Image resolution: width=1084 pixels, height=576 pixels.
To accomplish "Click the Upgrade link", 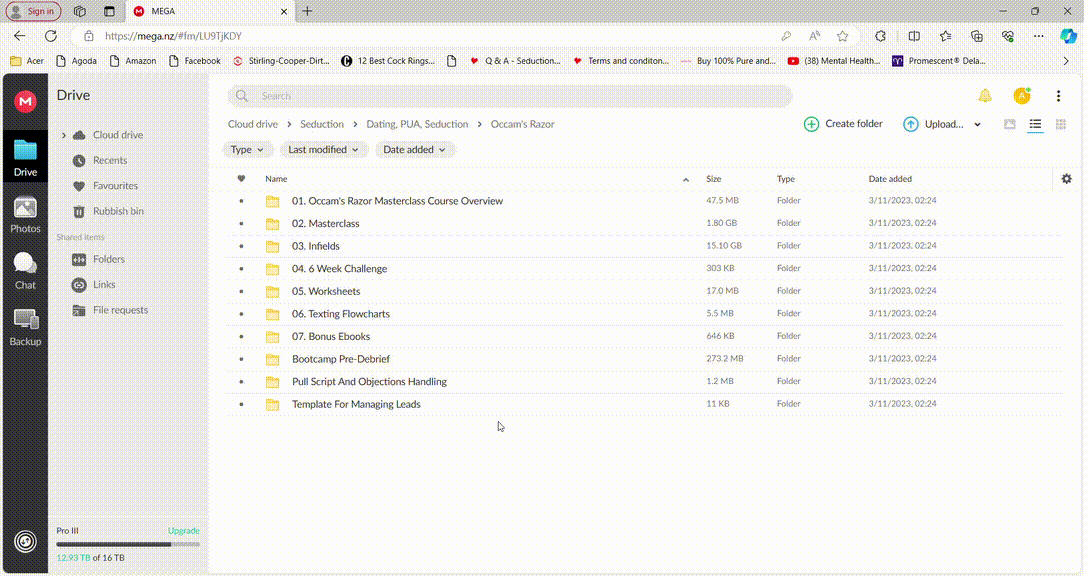I will (x=184, y=531).
